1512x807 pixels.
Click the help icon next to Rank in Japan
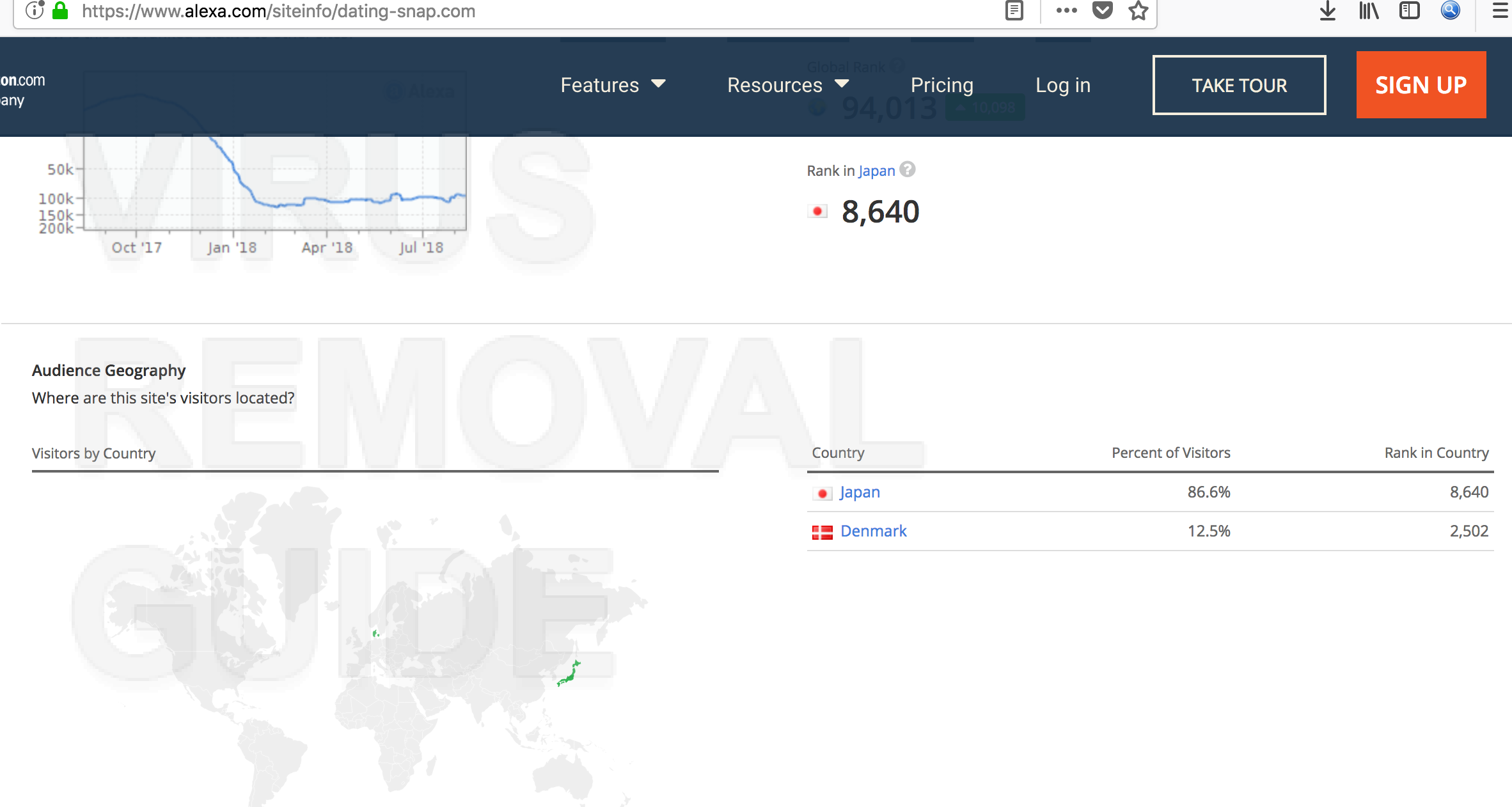[908, 169]
